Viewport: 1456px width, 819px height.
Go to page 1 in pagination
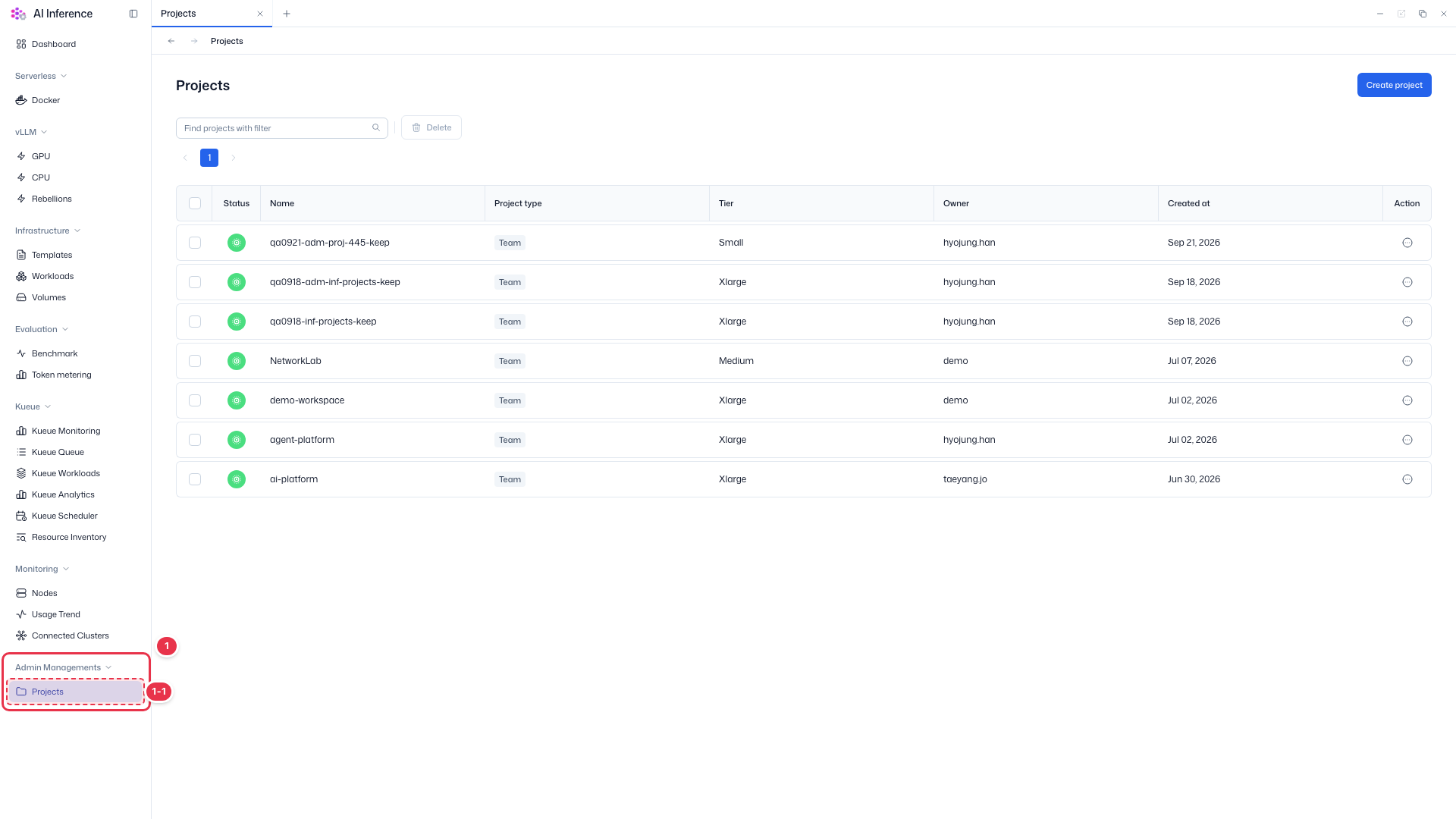click(209, 158)
